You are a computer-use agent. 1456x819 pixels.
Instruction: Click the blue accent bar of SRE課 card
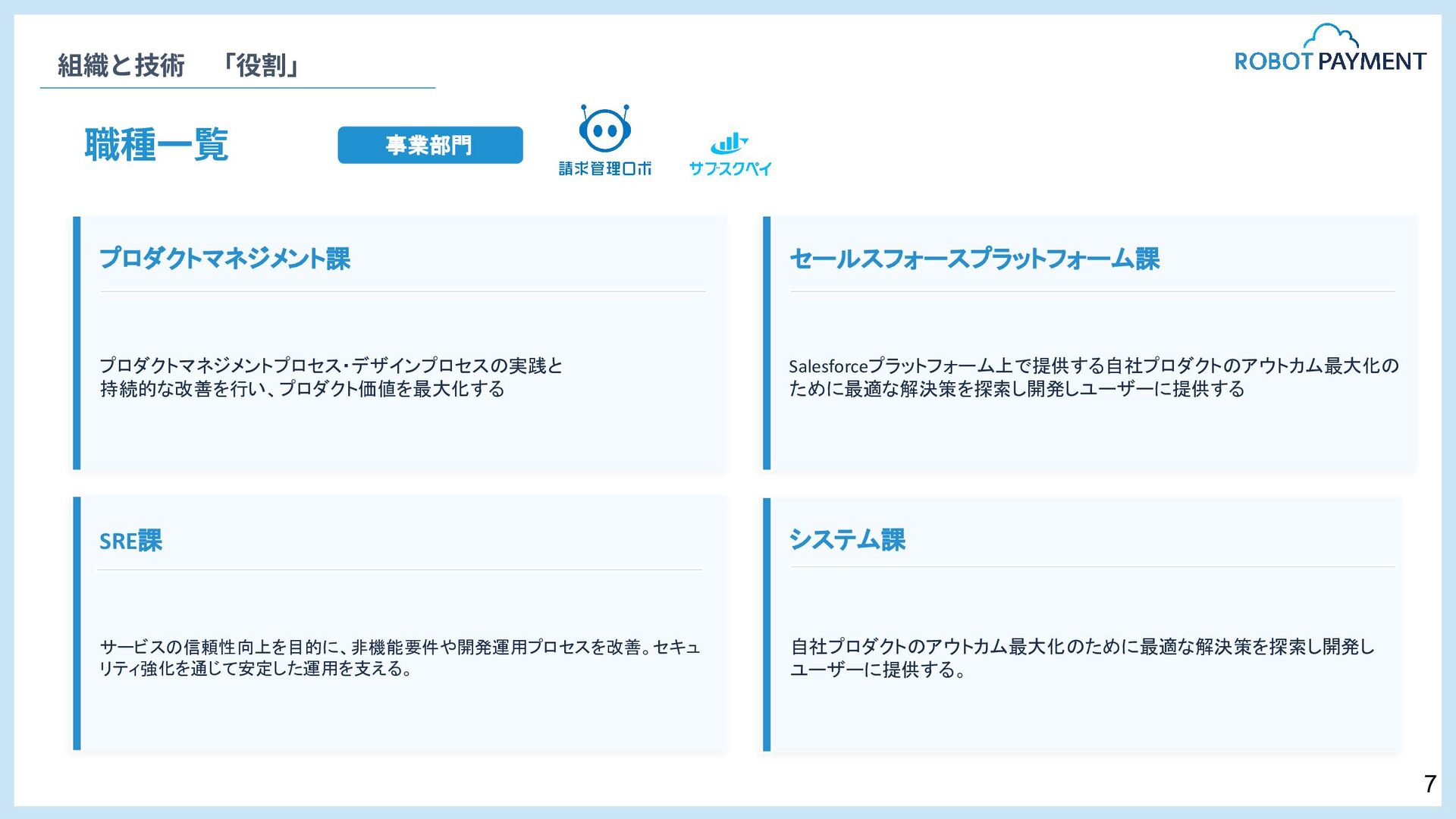click(77, 623)
